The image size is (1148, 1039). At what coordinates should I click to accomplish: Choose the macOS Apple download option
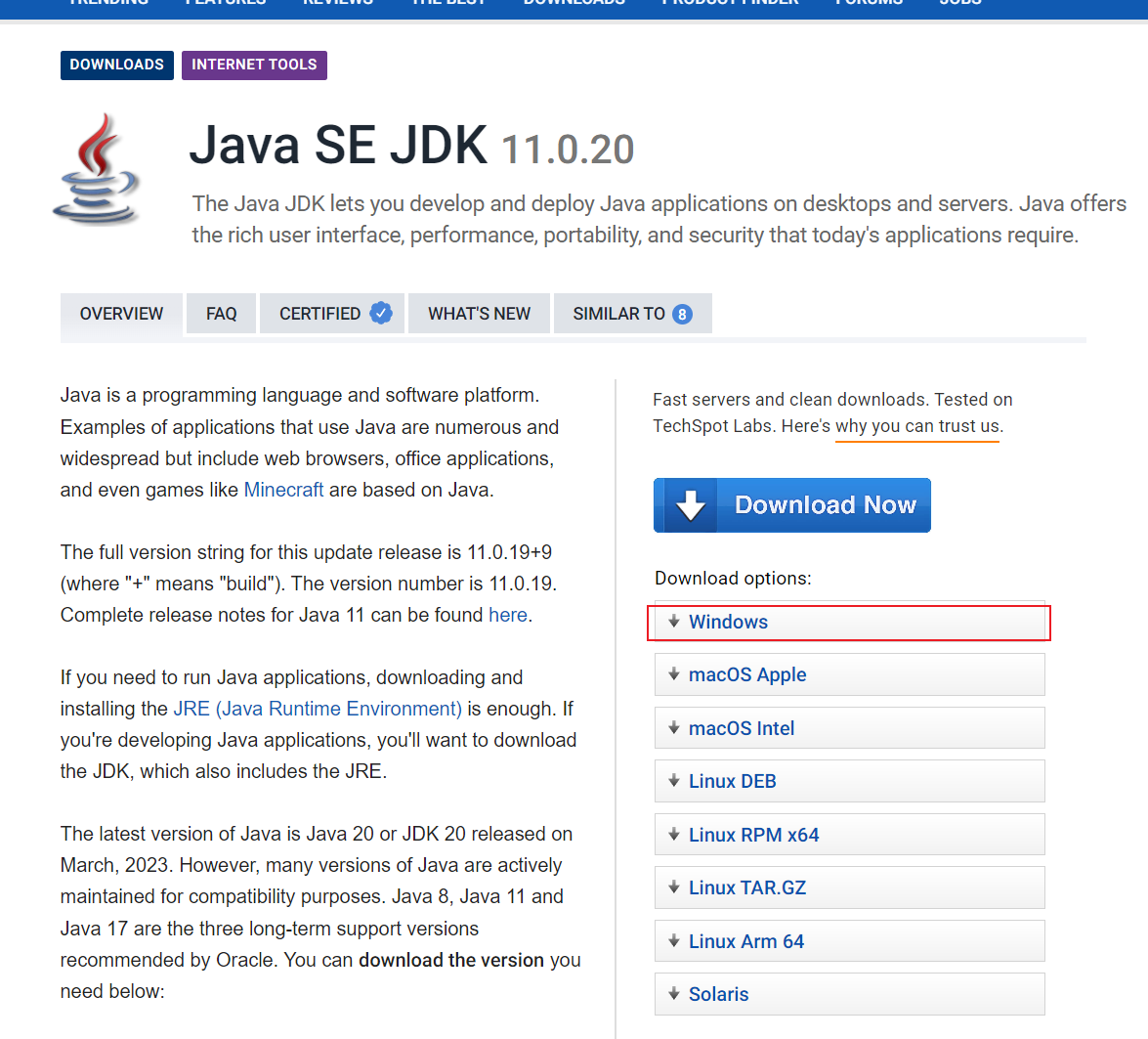pyautogui.click(x=849, y=674)
